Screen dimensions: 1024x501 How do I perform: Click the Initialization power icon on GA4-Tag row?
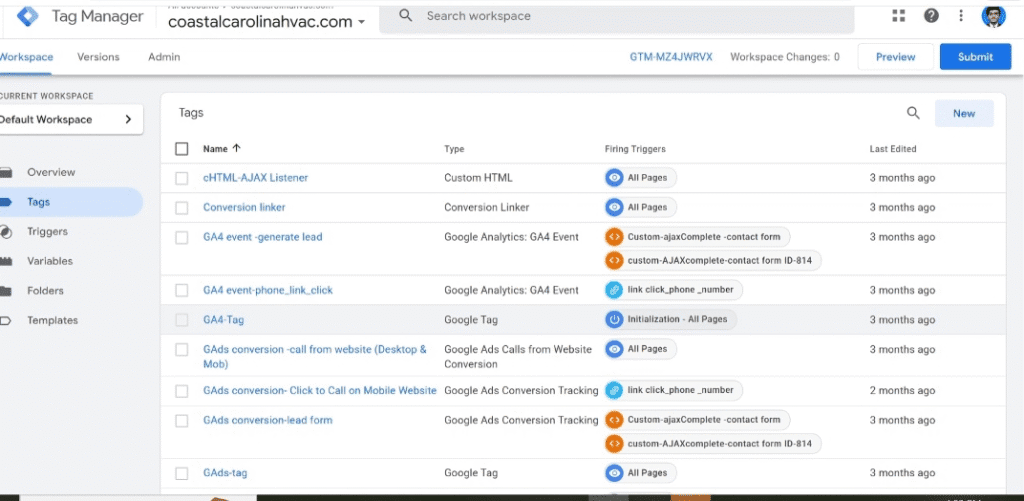614,319
